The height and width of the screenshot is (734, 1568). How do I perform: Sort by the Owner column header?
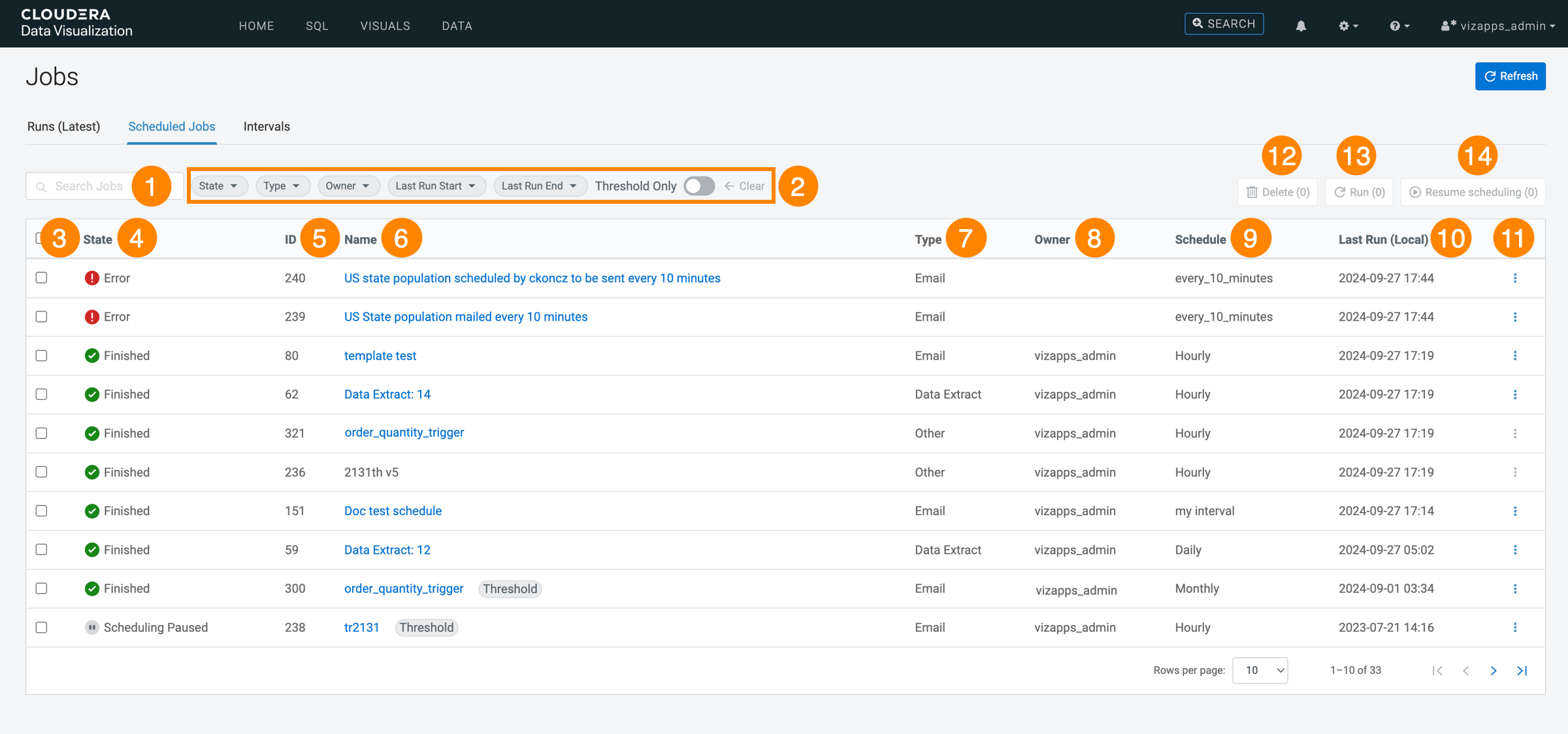[x=1052, y=240]
